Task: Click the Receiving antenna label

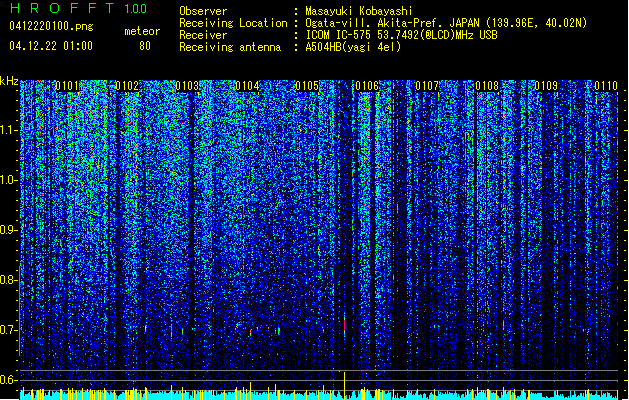Action: [230, 47]
